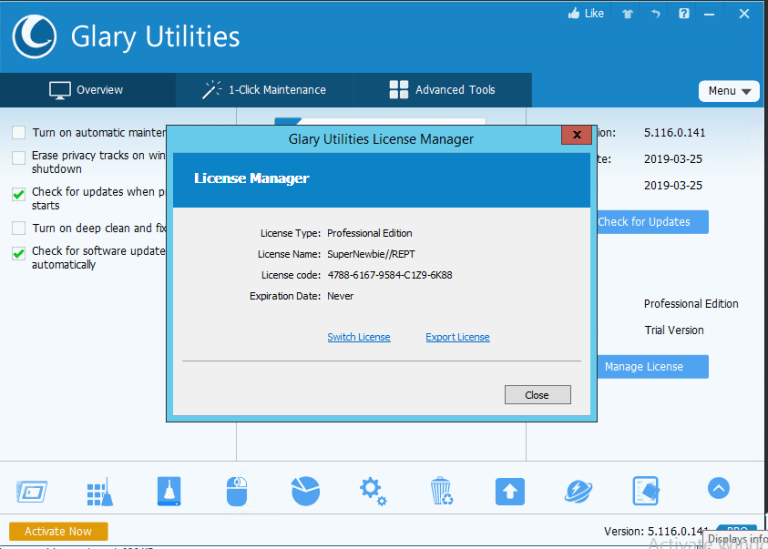Switch to Advanced Tools tab
Viewport: 768px width, 549px height.
click(x=442, y=90)
